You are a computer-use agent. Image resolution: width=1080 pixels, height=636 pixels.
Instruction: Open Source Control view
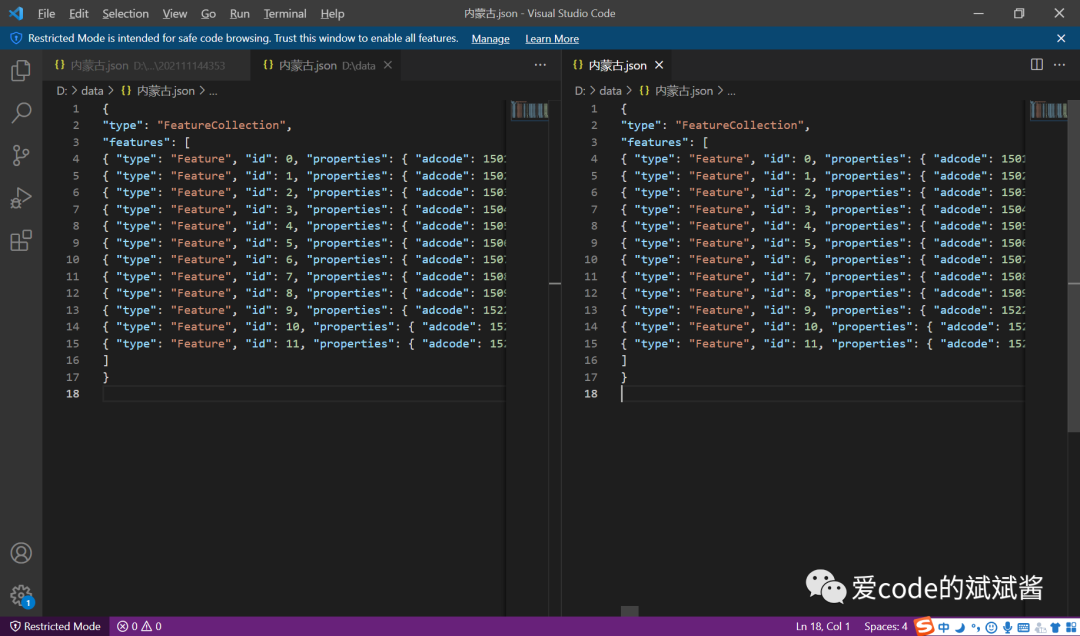[21, 155]
